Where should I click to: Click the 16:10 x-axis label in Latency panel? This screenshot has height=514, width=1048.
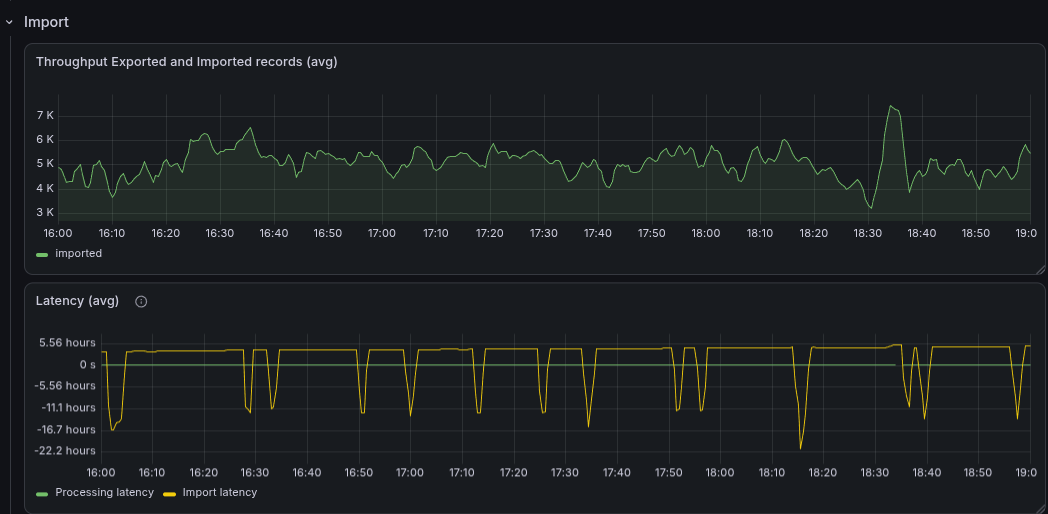152,473
